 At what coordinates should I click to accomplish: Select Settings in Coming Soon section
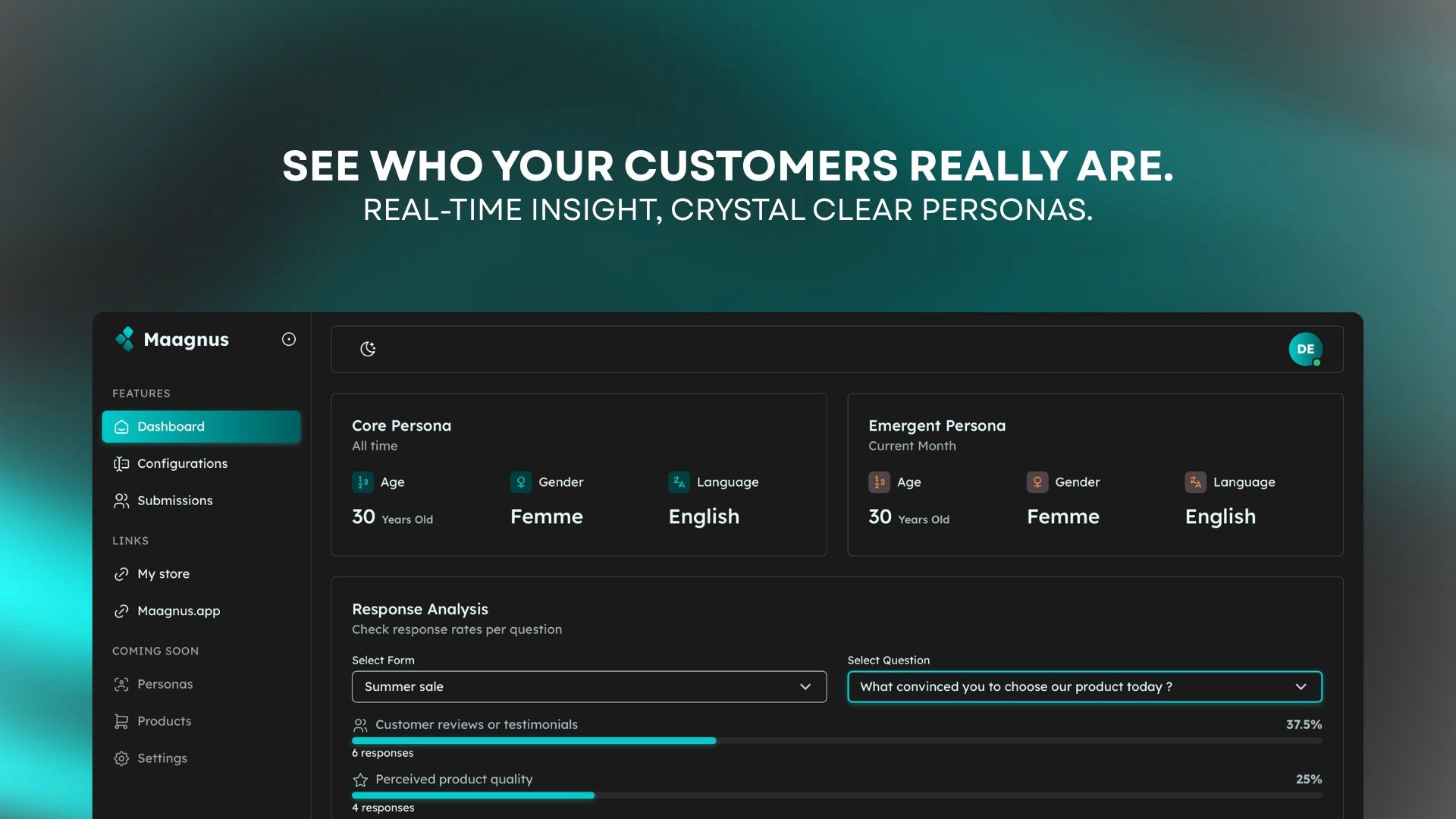(x=162, y=758)
